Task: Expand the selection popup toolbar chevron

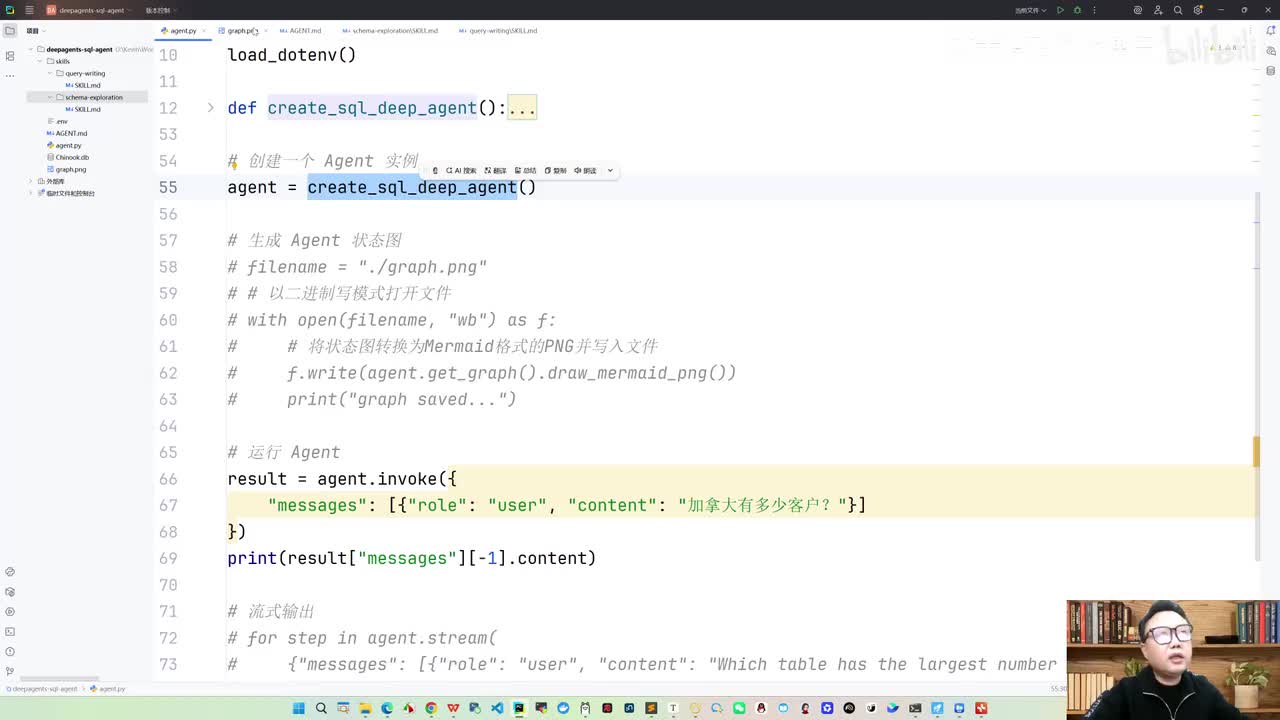Action: point(610,171)
